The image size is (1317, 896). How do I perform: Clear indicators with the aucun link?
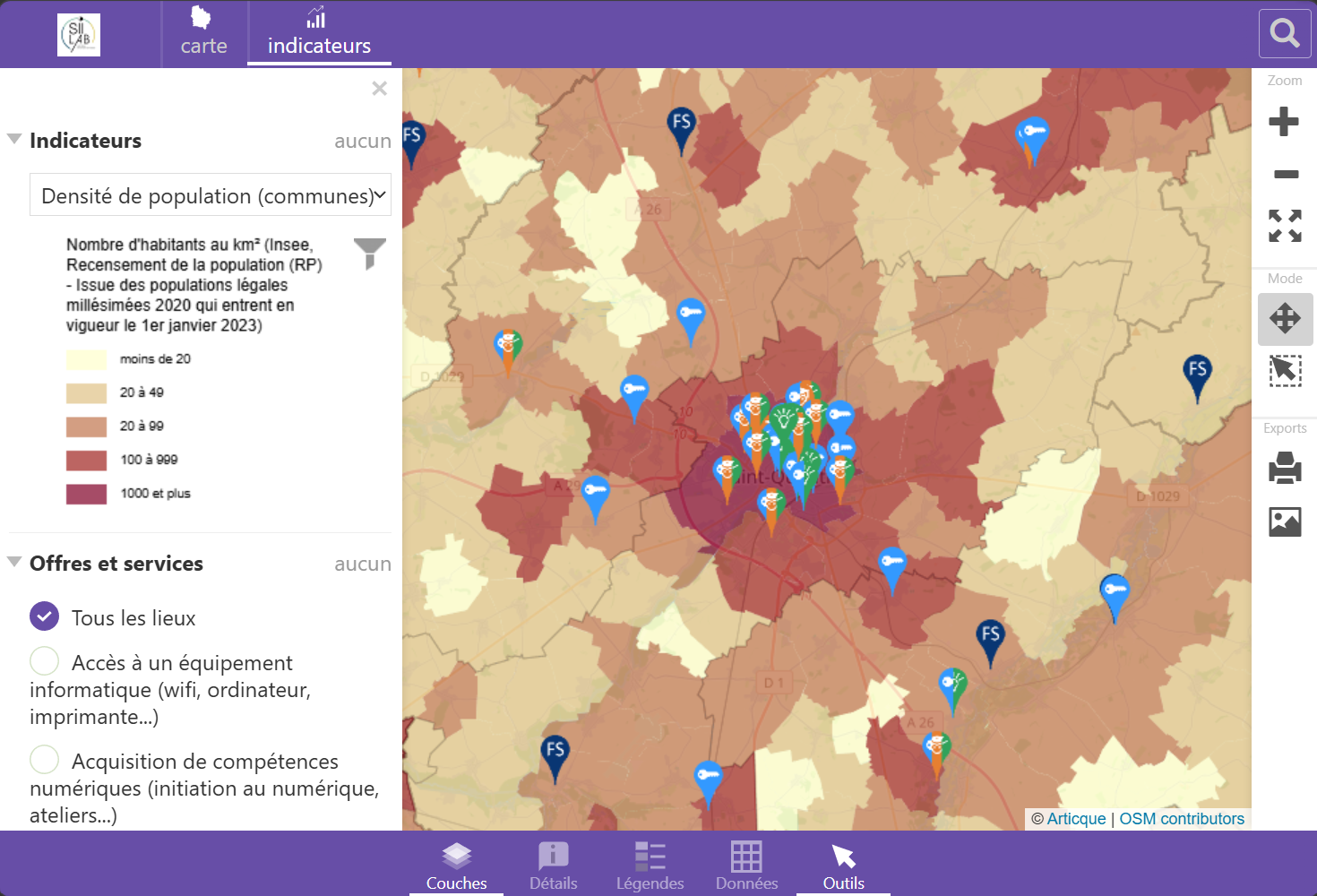pyautogui.click(x=363, y=141)
